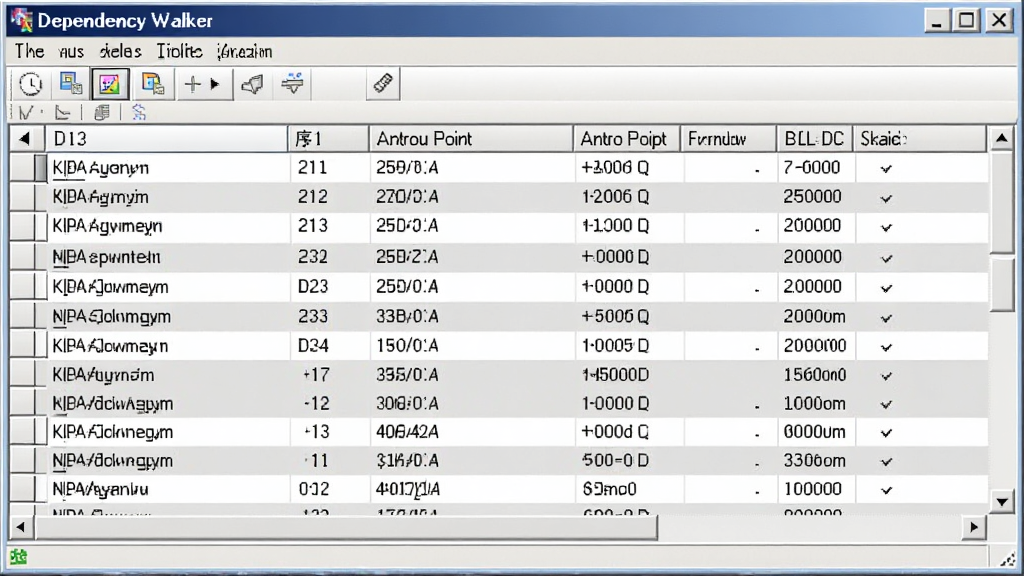The image size is (1024, 576).
Task: Click the '100000' value cell
Action: 812,488
